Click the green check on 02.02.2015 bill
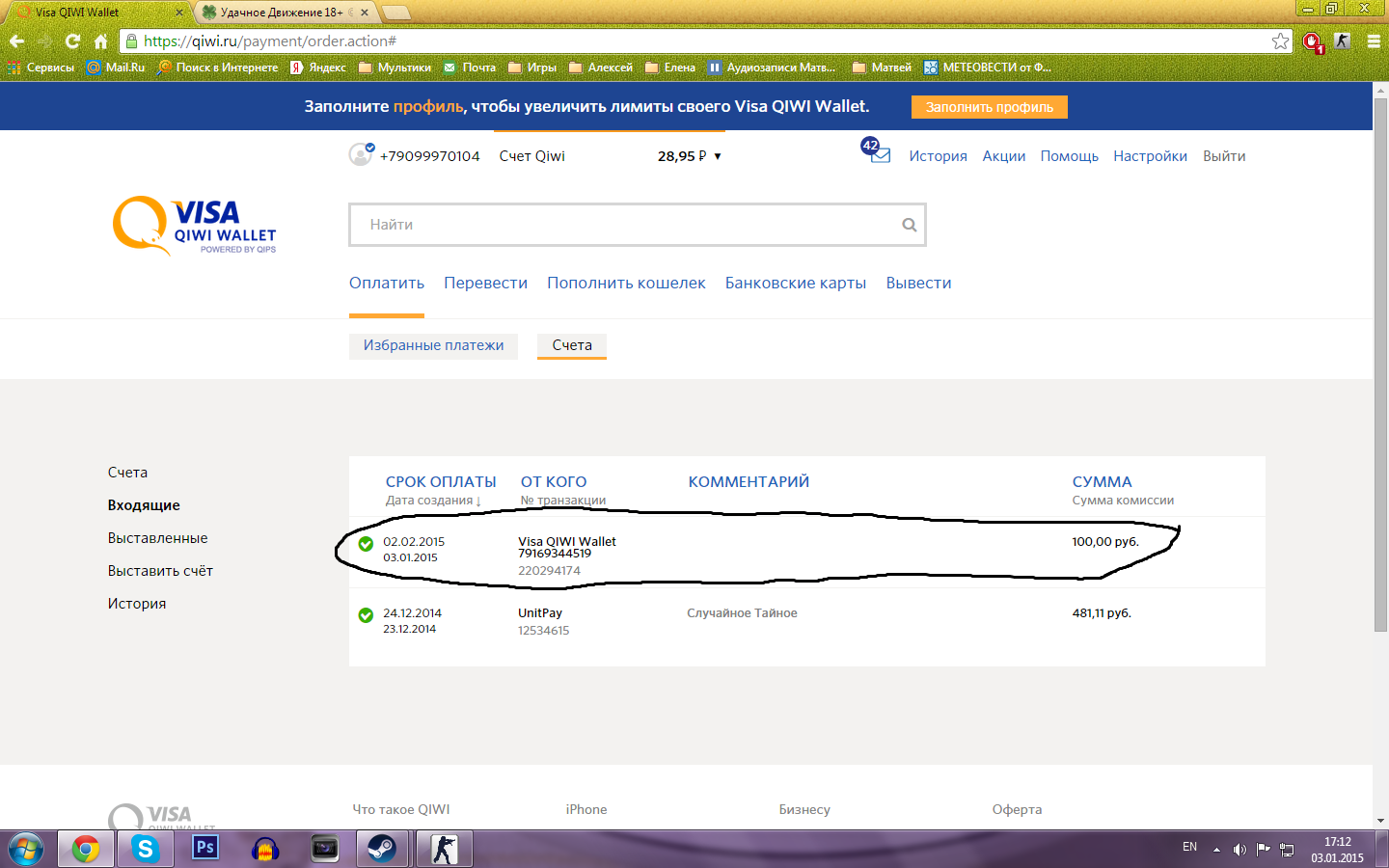Image resolution: width=1389 pixels, height=868 pixels. (x=366, y=544)
